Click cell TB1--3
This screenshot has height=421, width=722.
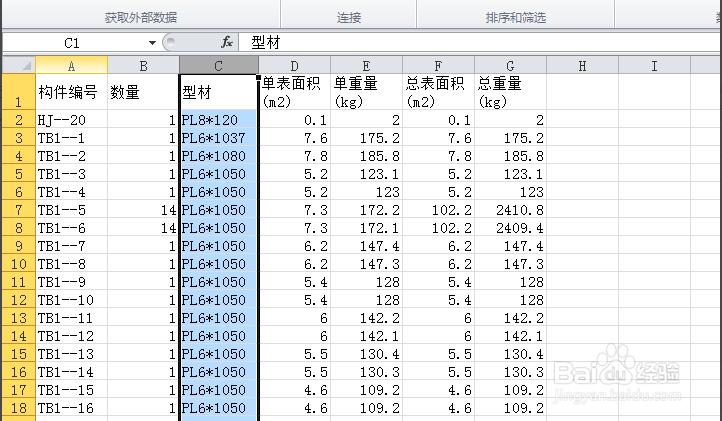71,174
